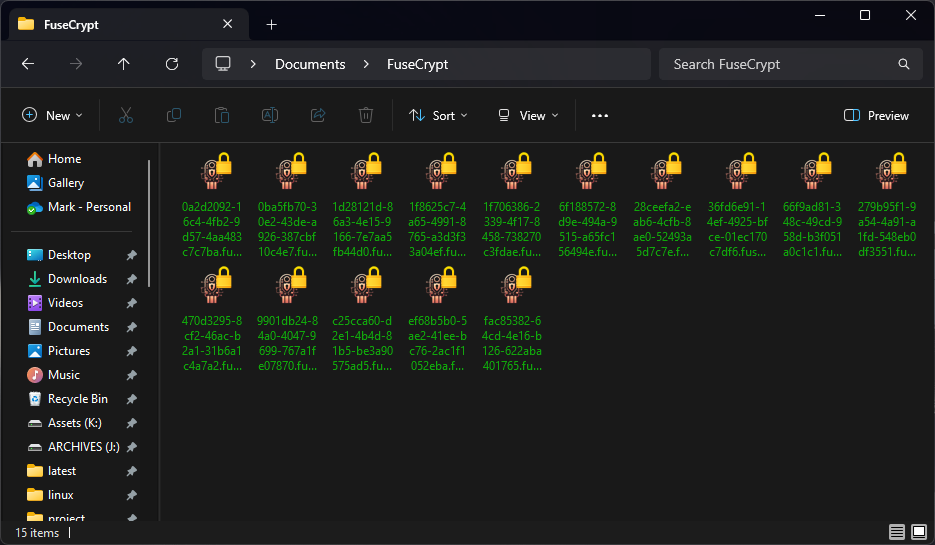The width and height of the screenshot is (935, 545).
Task: Click the Rename icon
Action: point(270,115)
